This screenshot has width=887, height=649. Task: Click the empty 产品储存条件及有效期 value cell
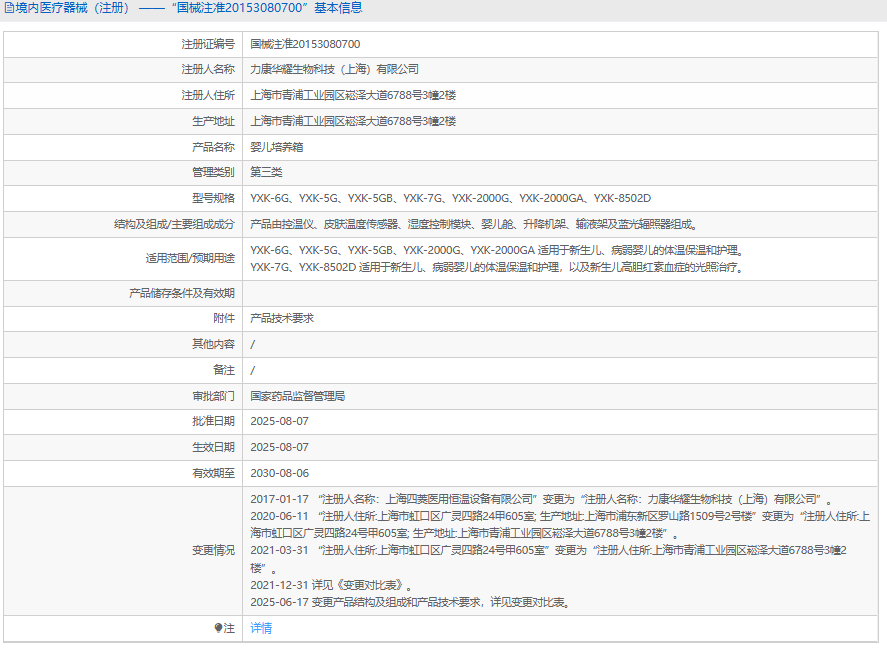(x=560, y=293)
